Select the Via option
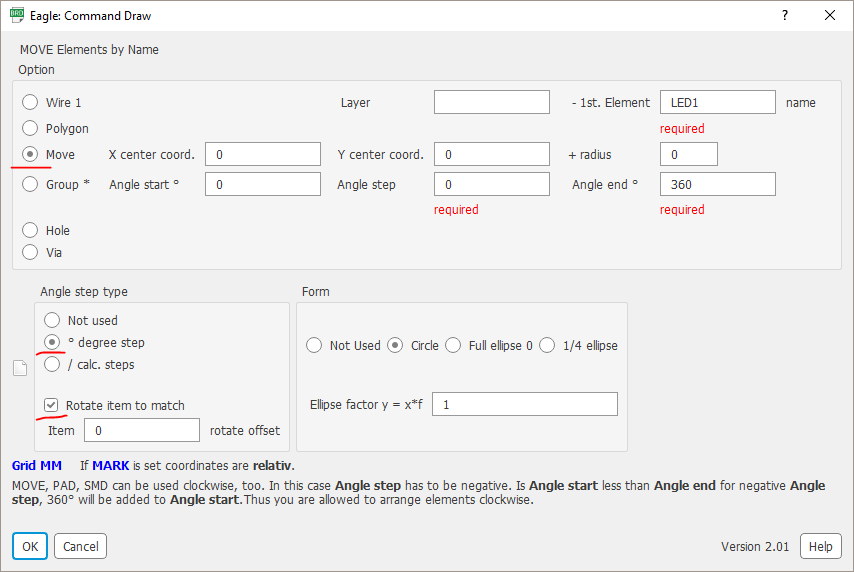 (30, 252)
